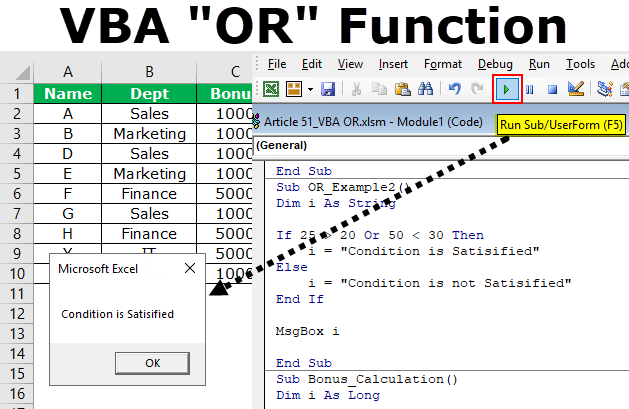
Task: Select column C header
Action: pos(225,72)
